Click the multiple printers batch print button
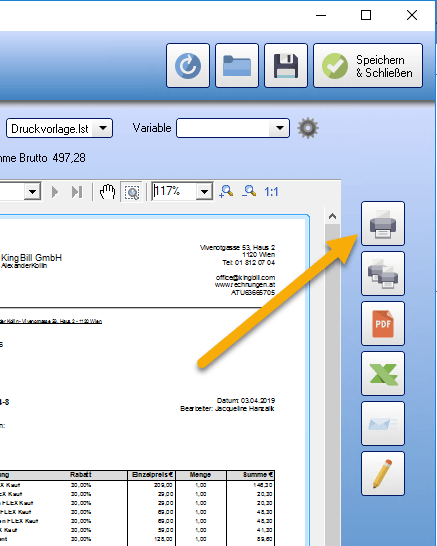 pos(383,273)
